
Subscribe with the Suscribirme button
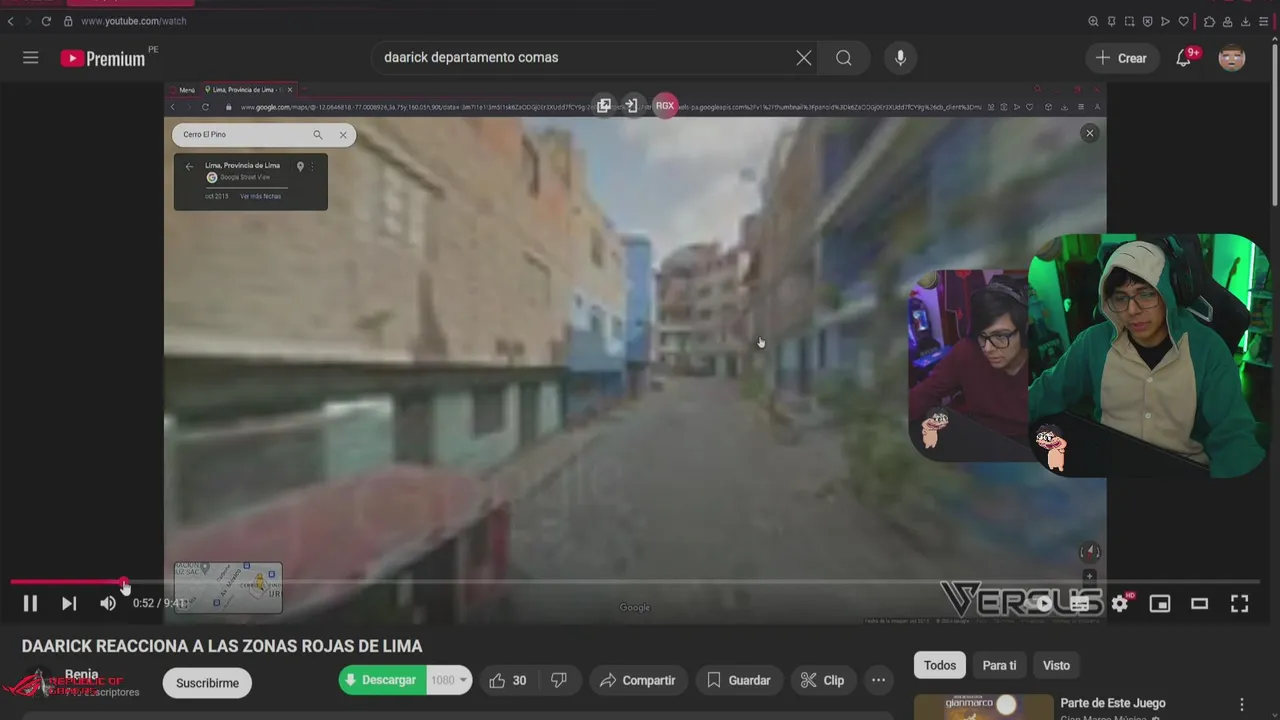(207, 683)
